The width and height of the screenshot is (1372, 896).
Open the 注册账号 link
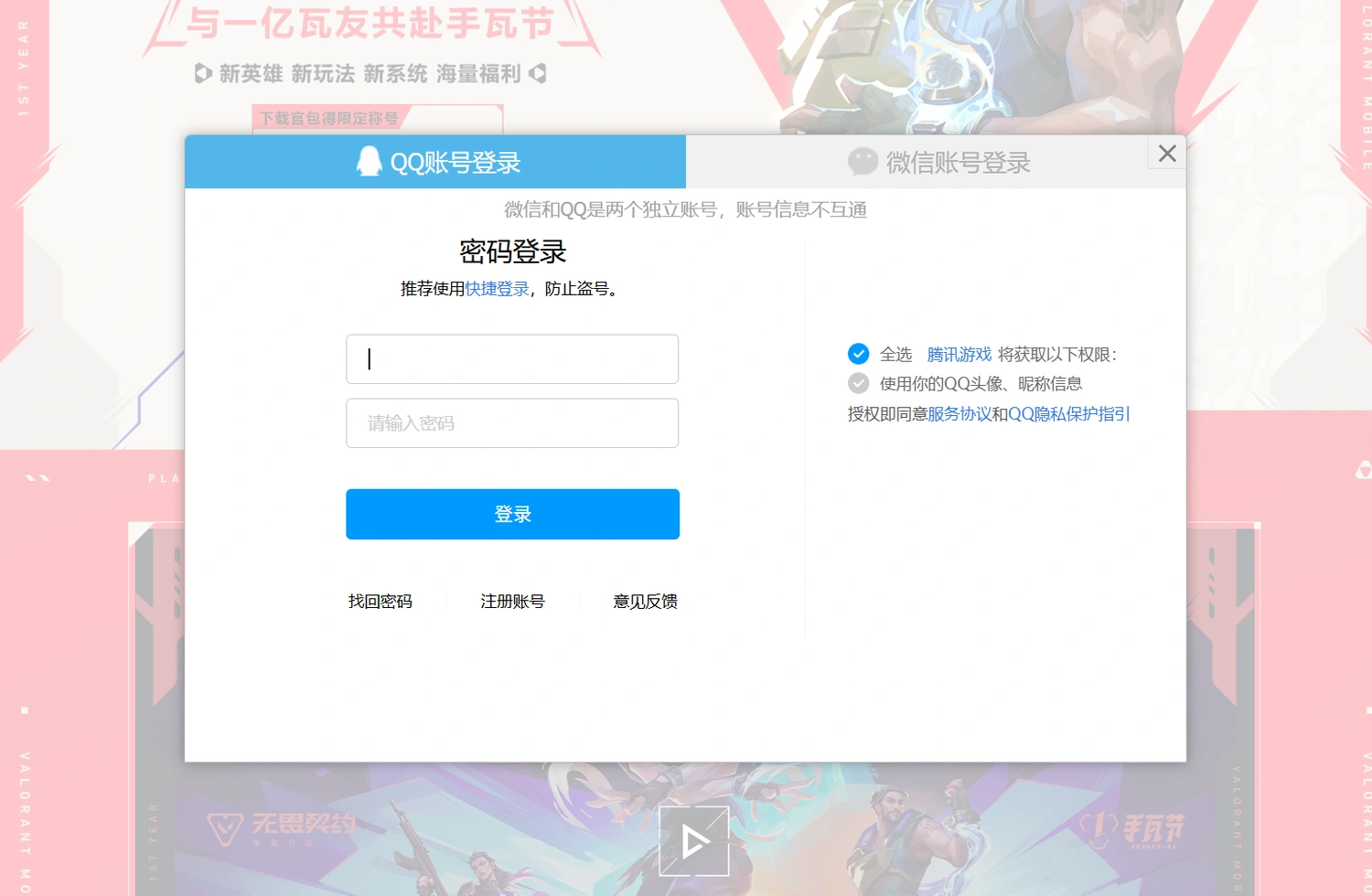point(512,602)
